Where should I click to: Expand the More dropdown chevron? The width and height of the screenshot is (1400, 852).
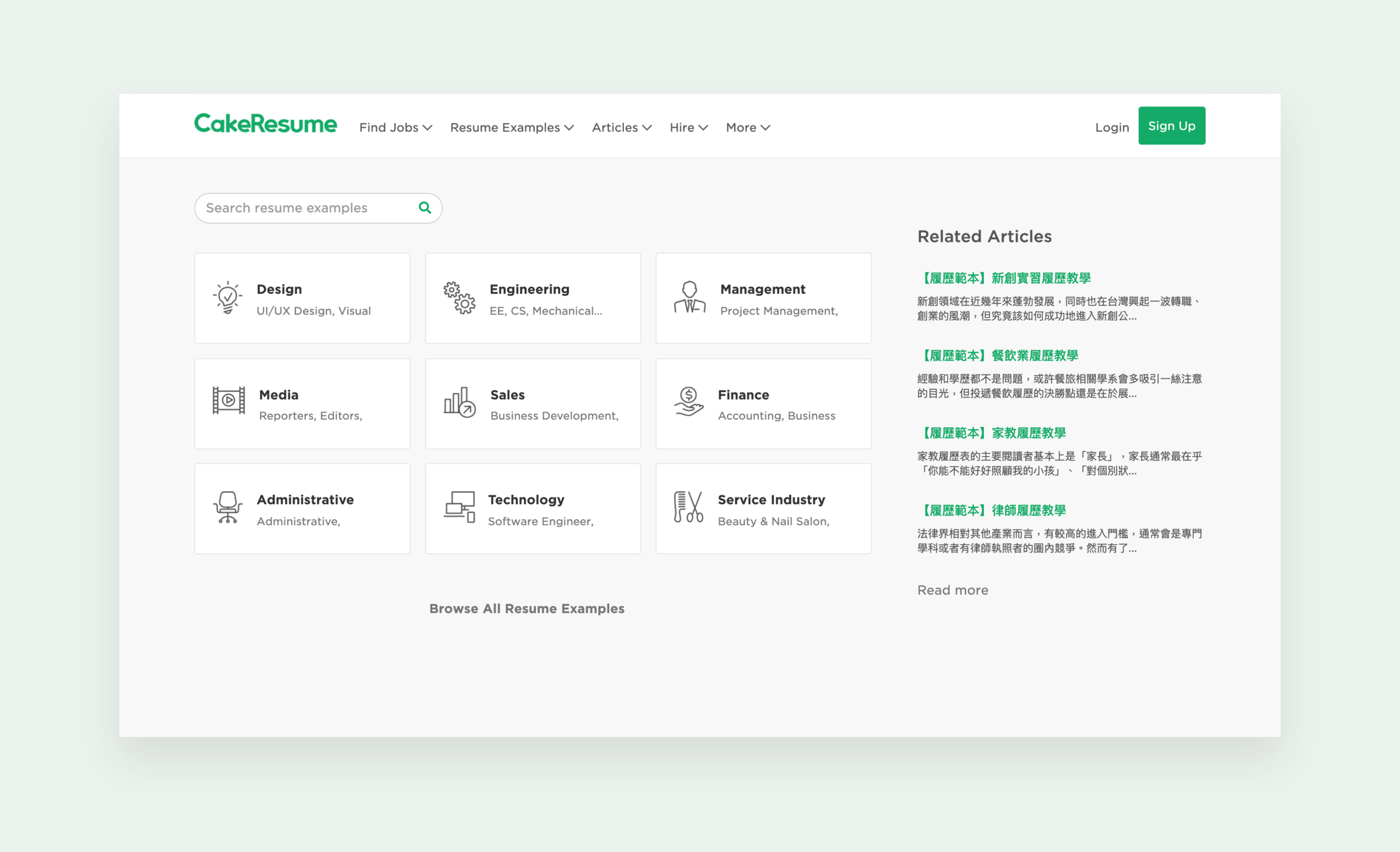click(766, 128)
